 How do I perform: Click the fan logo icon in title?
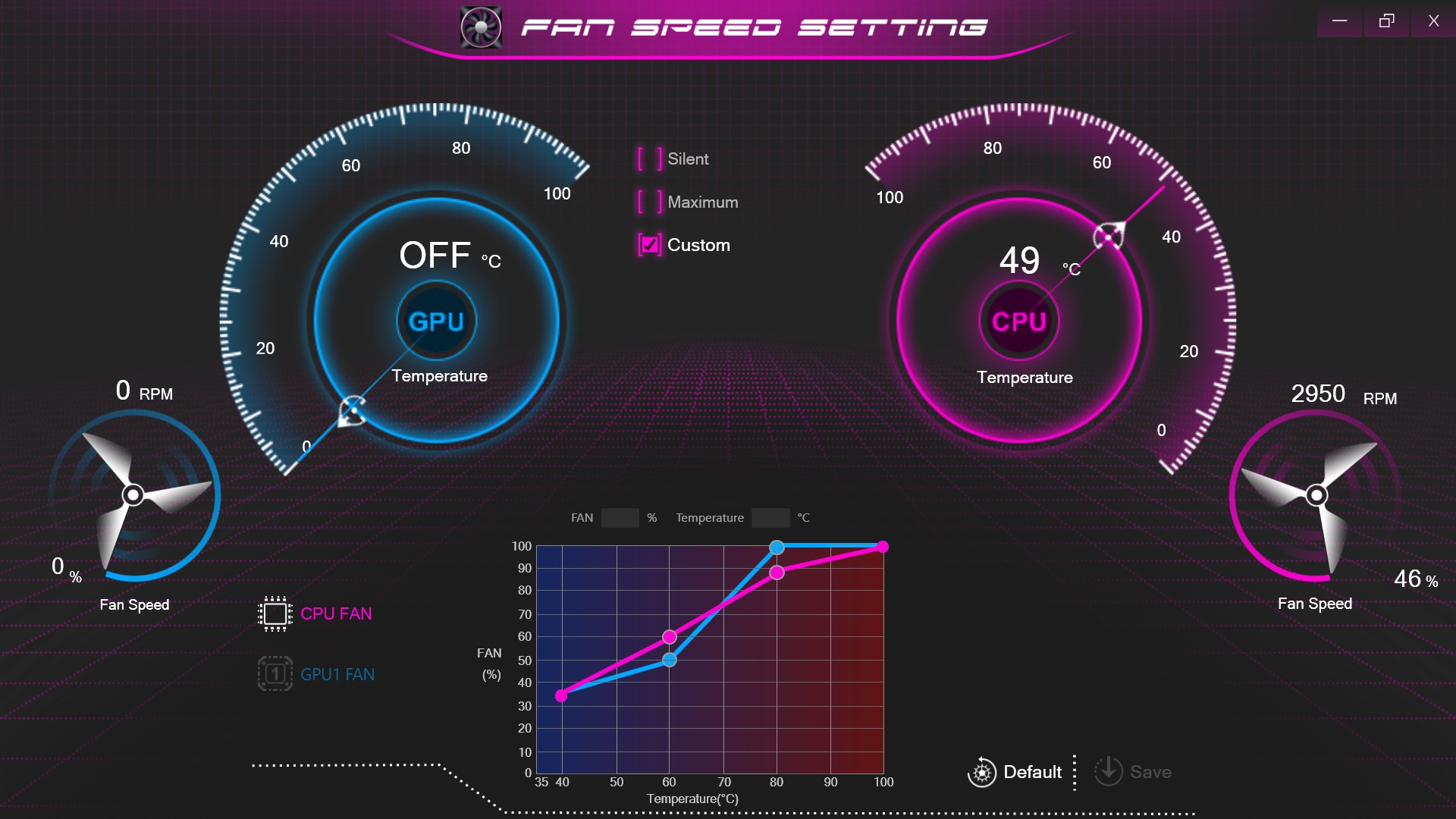tap(481, 27)
